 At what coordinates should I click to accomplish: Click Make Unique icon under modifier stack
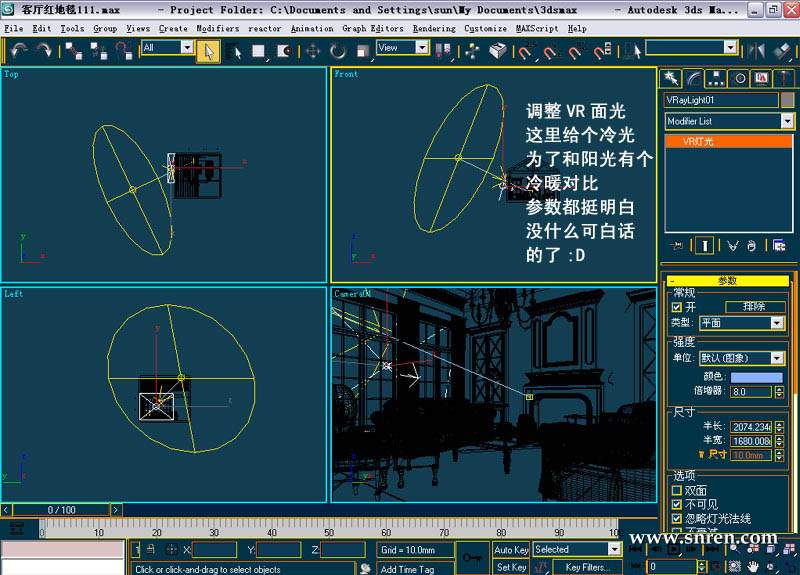click(x=733, y=246)
